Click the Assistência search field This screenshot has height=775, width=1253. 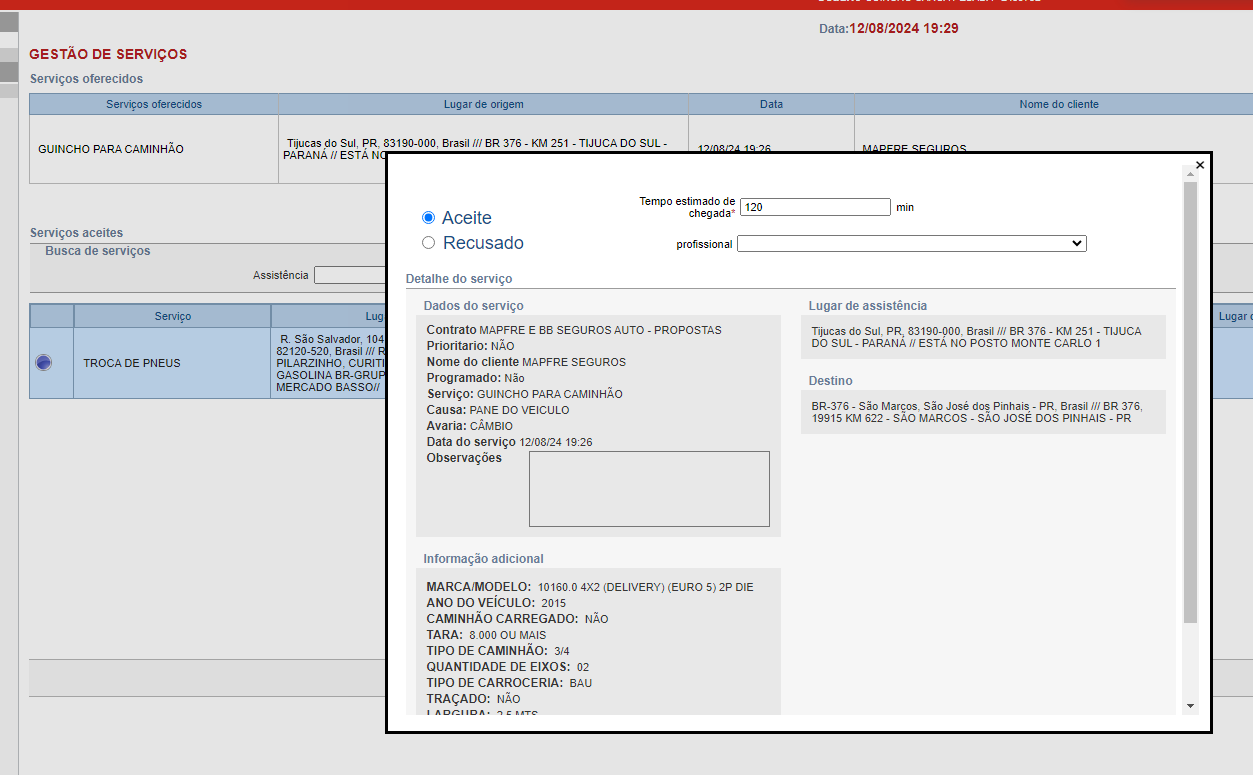click(x=349, y=275)
